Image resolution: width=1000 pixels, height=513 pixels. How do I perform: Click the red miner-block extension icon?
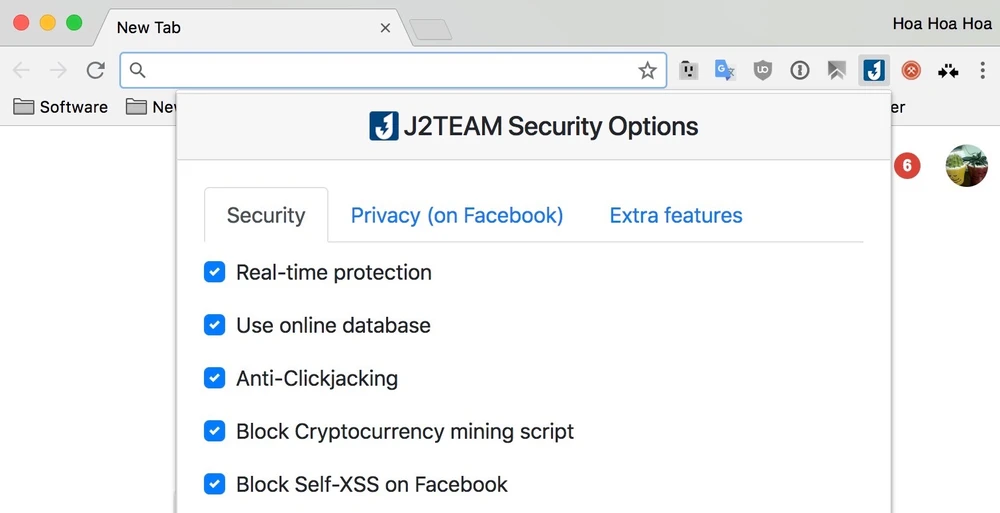pos(911,70)
